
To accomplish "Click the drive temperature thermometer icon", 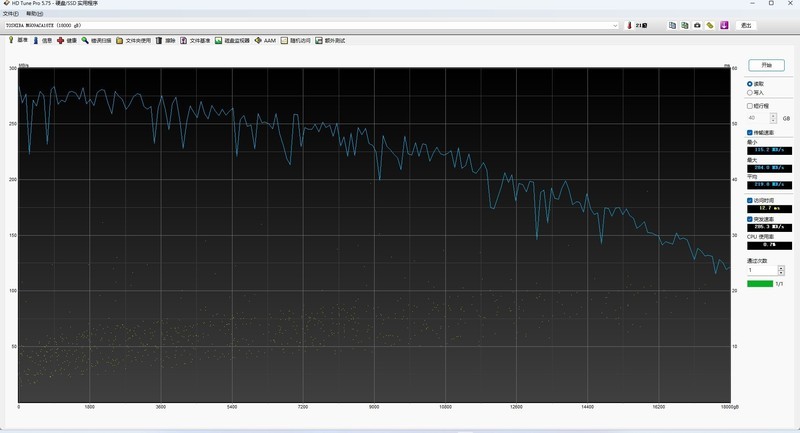I will pyautogui.click(x=629, y=25).
